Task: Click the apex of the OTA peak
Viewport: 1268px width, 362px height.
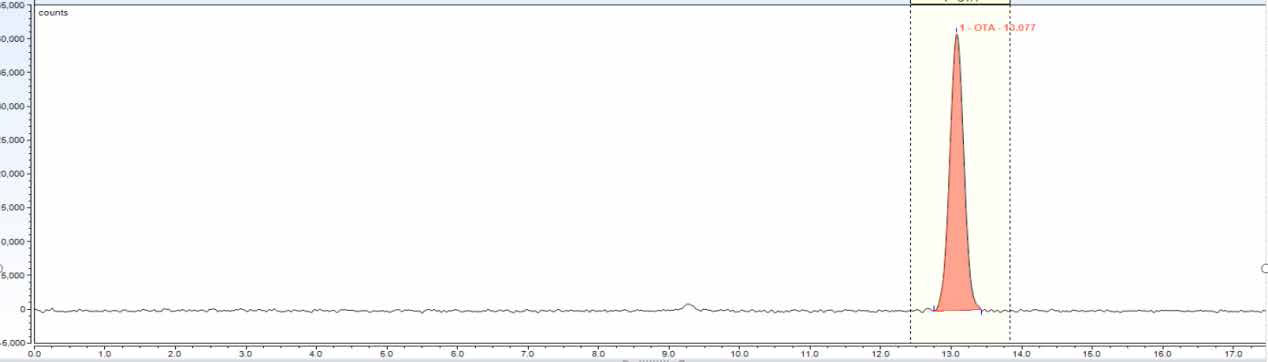Action: (x=956, y=33)
